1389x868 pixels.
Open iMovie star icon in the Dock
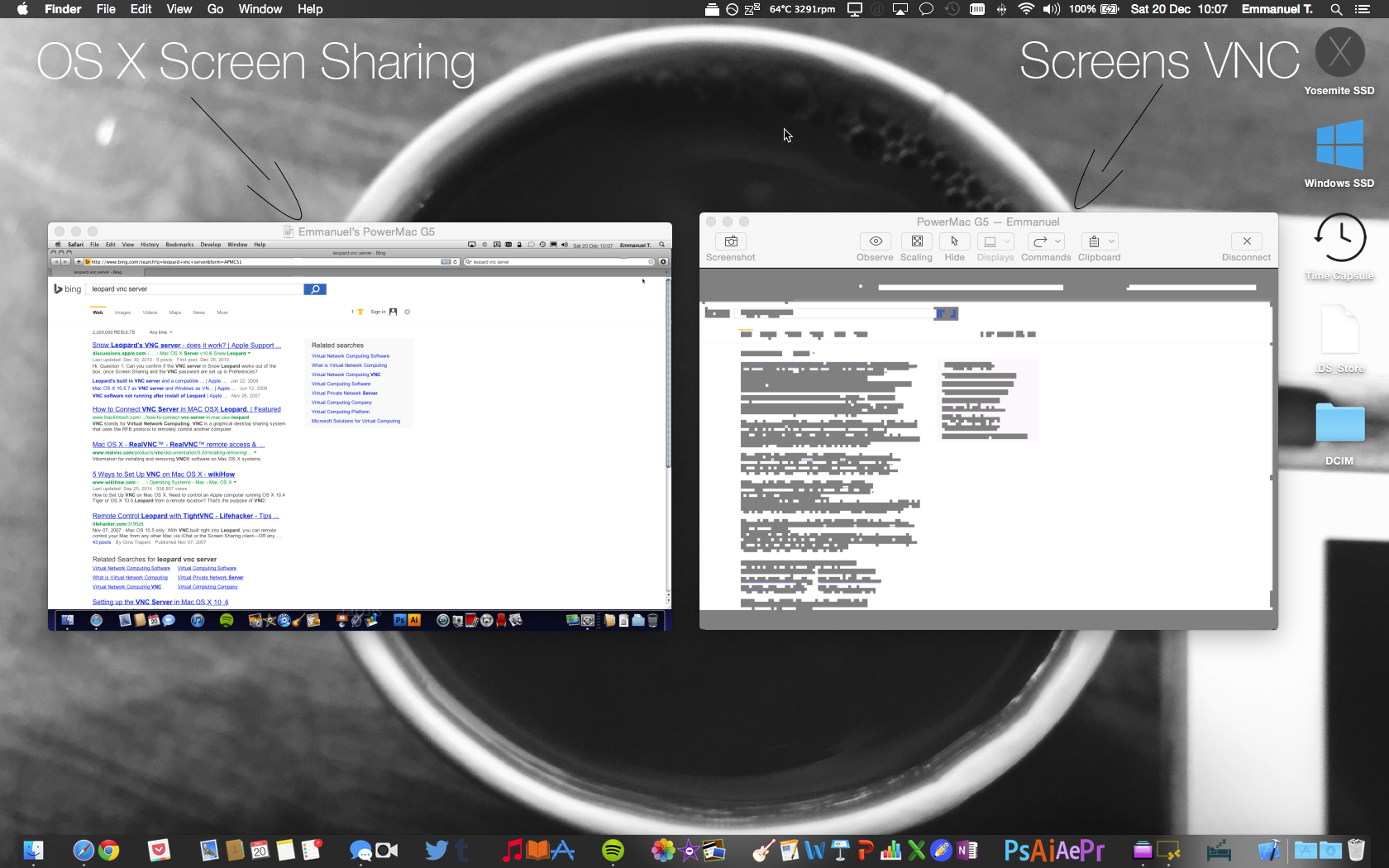[689, 850]
